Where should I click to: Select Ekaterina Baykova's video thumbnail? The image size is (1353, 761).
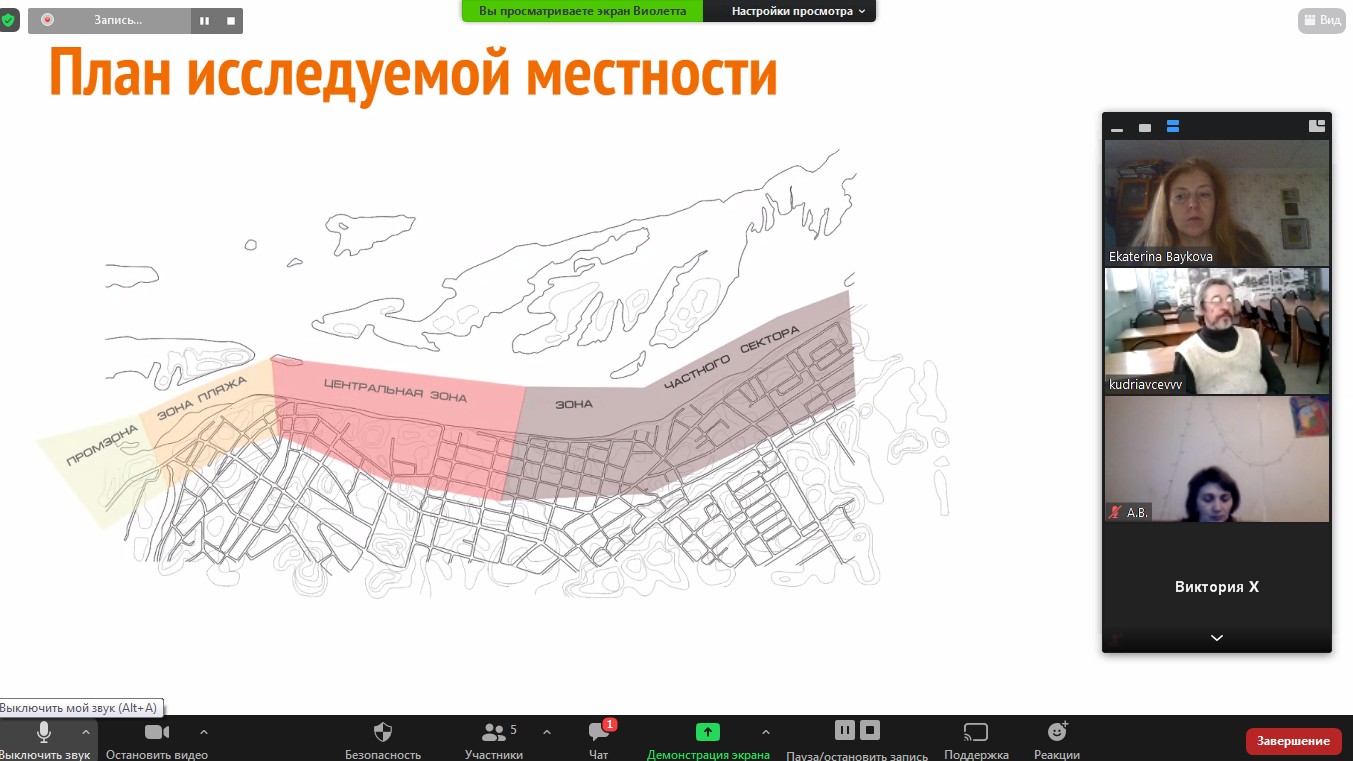tap(1216, 203)
